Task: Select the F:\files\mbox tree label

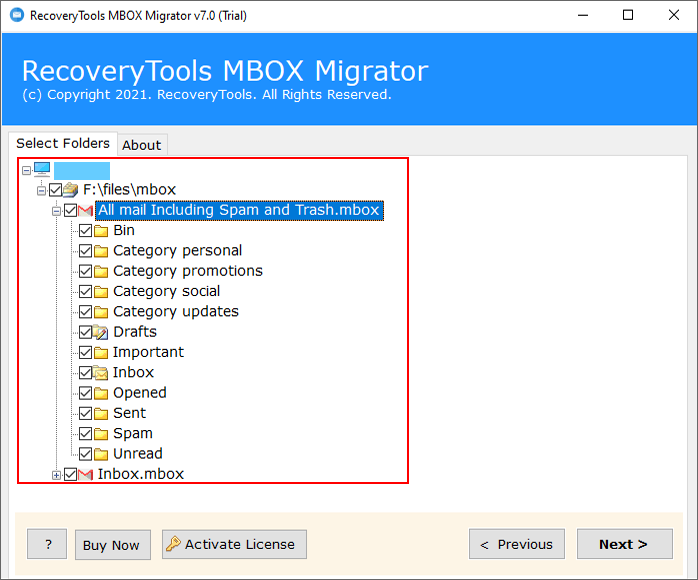Action: coord(130,190)
